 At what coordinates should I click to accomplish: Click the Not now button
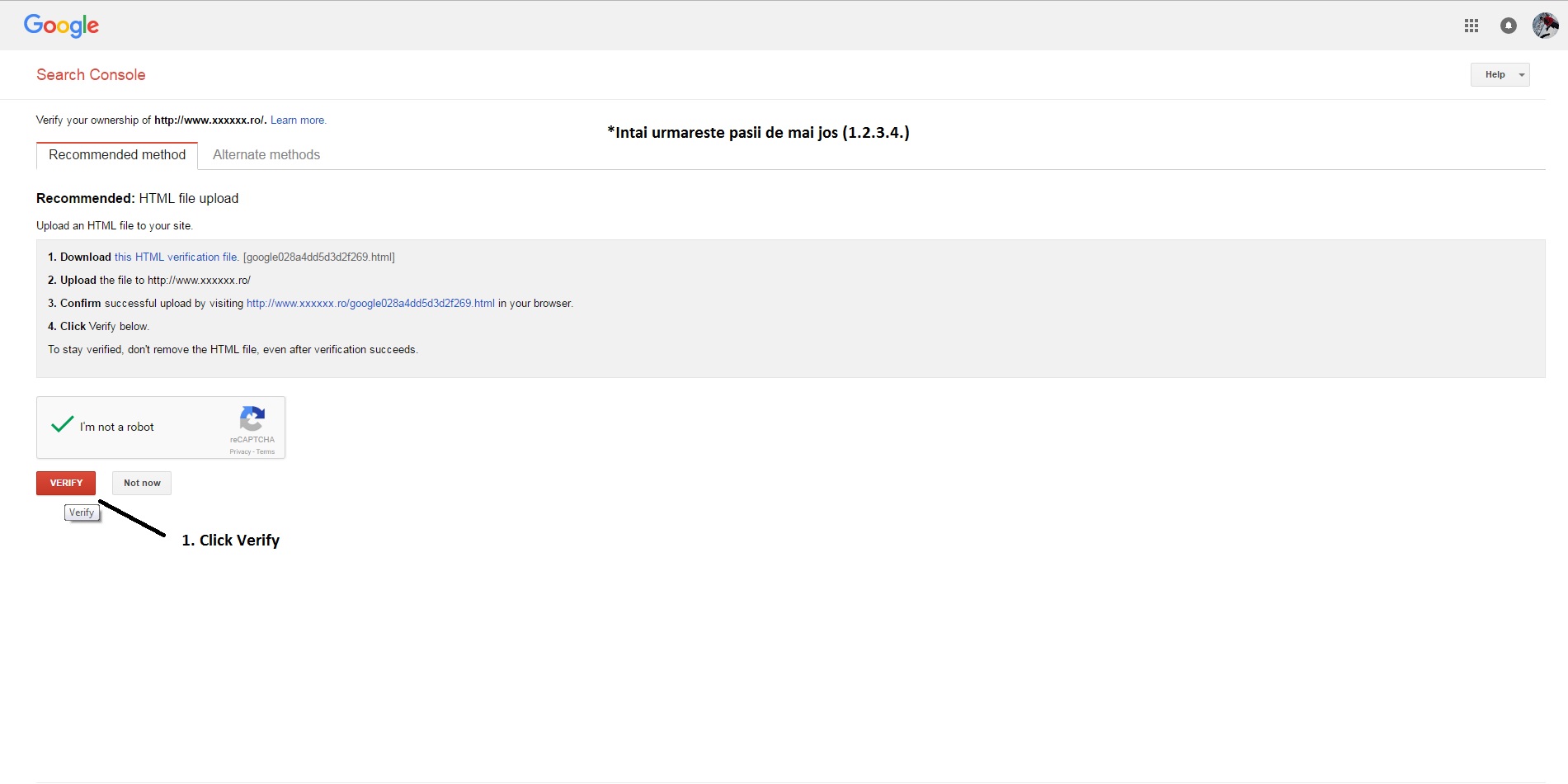pos(142,483)
